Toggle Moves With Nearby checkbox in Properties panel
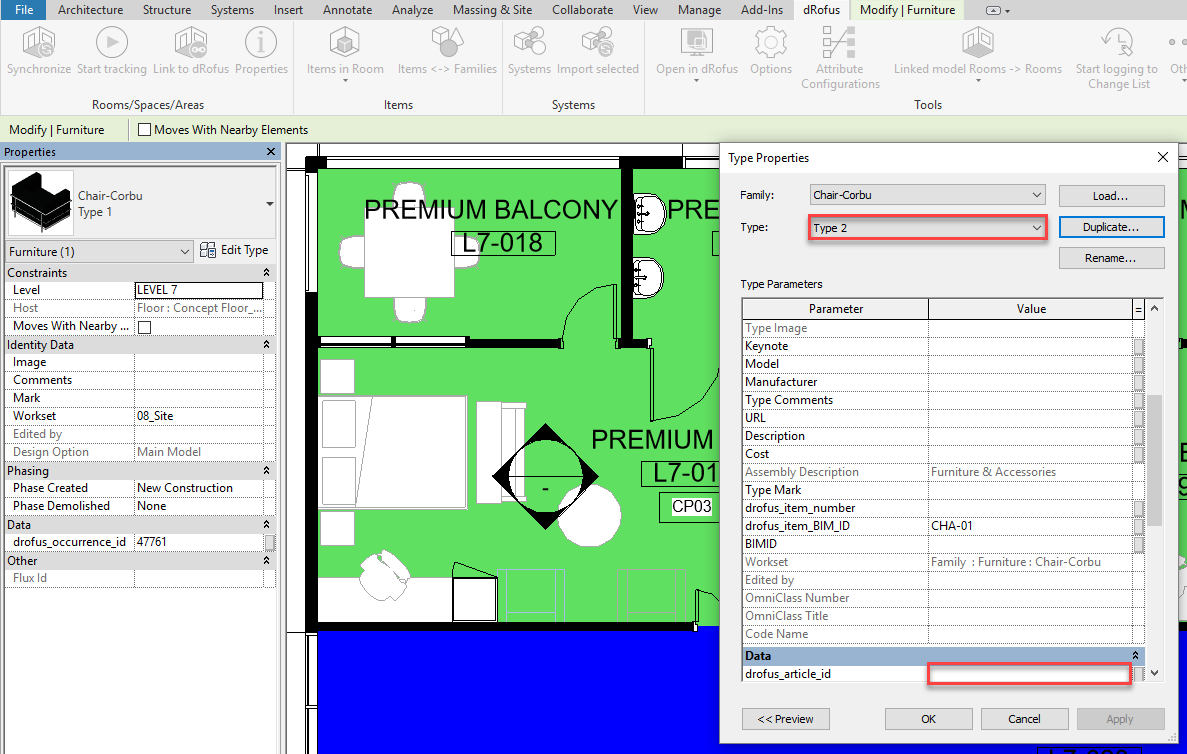 point(144,327)
